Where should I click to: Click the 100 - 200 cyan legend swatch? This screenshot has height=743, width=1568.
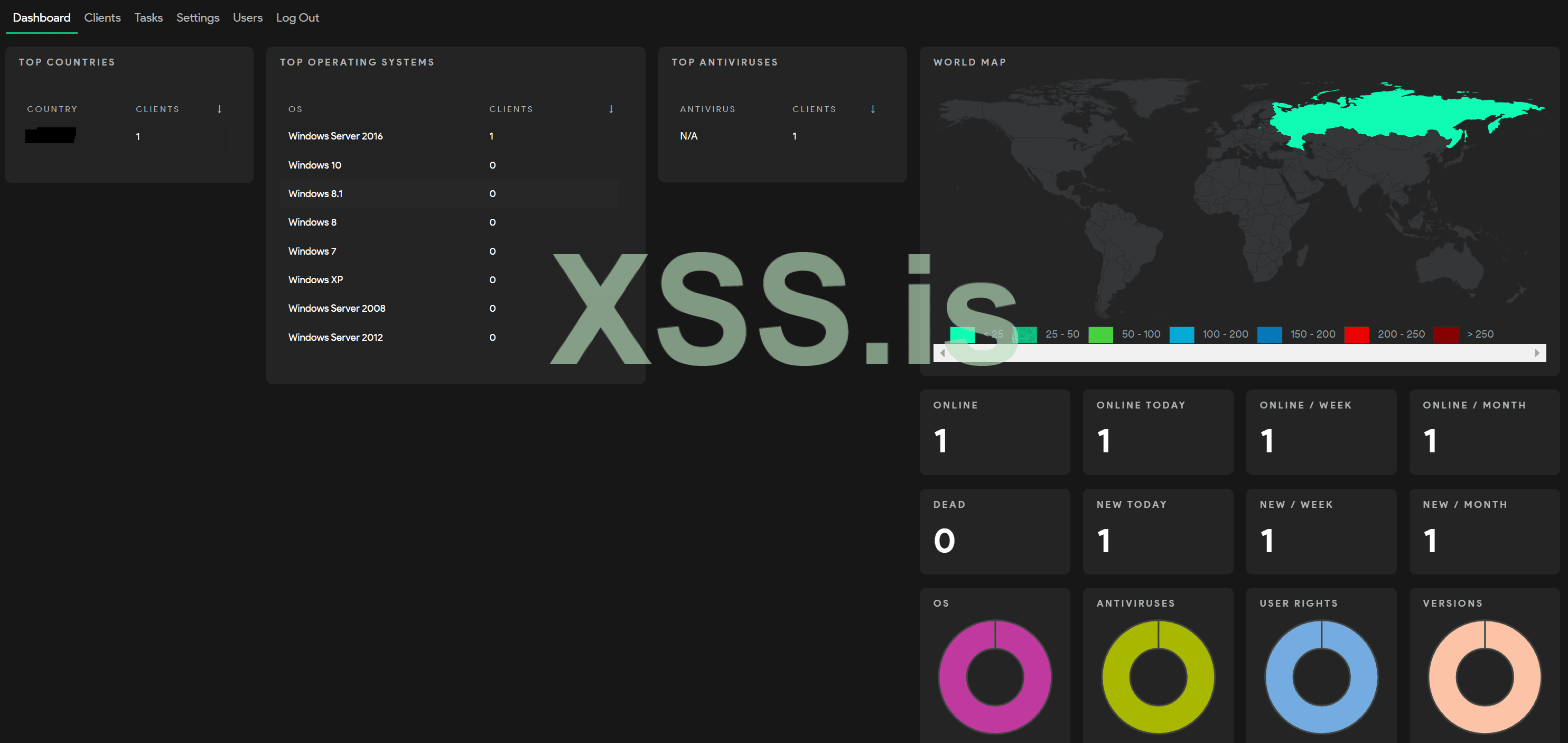point(1181,335)
